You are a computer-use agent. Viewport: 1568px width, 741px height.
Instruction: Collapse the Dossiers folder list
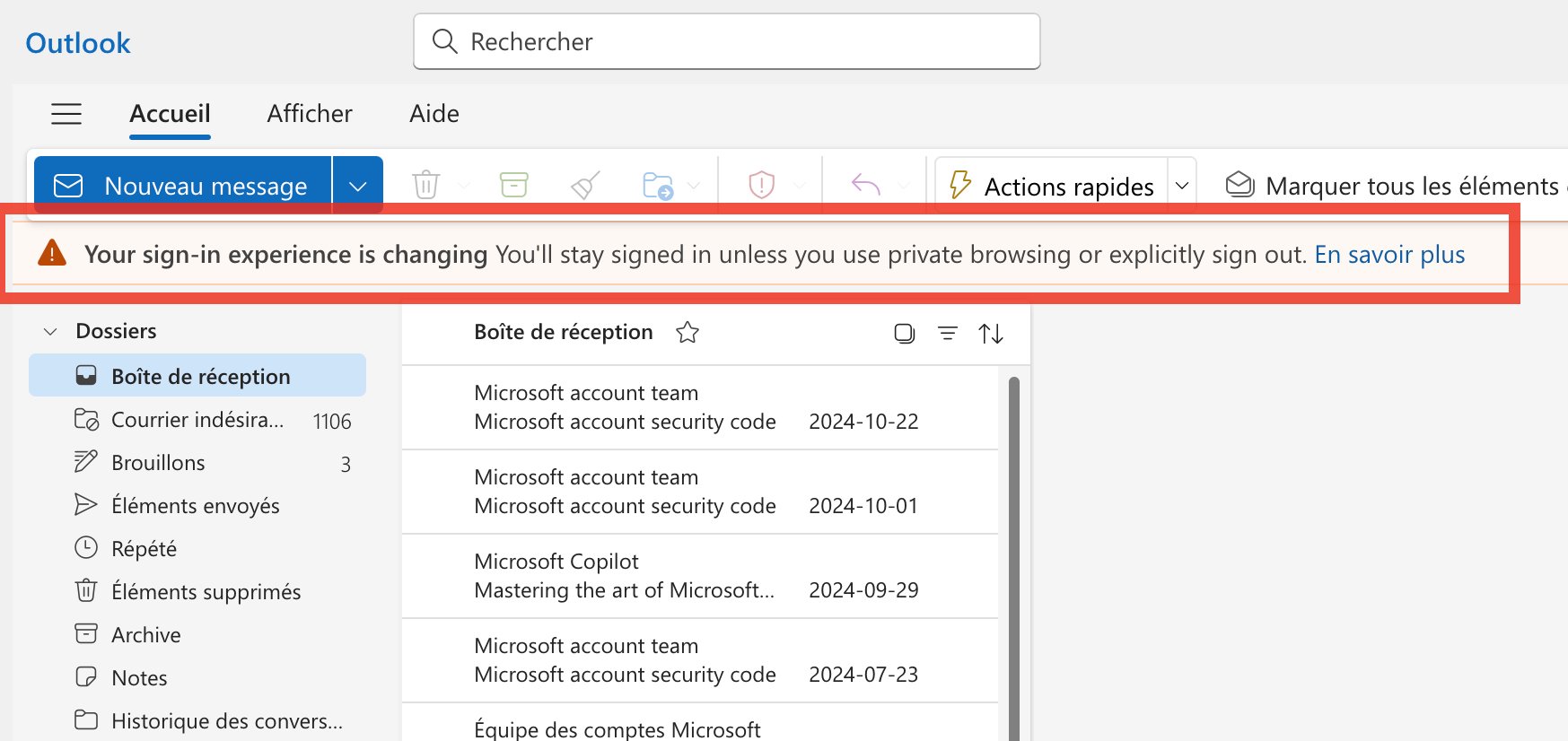(x=51, y=332)
